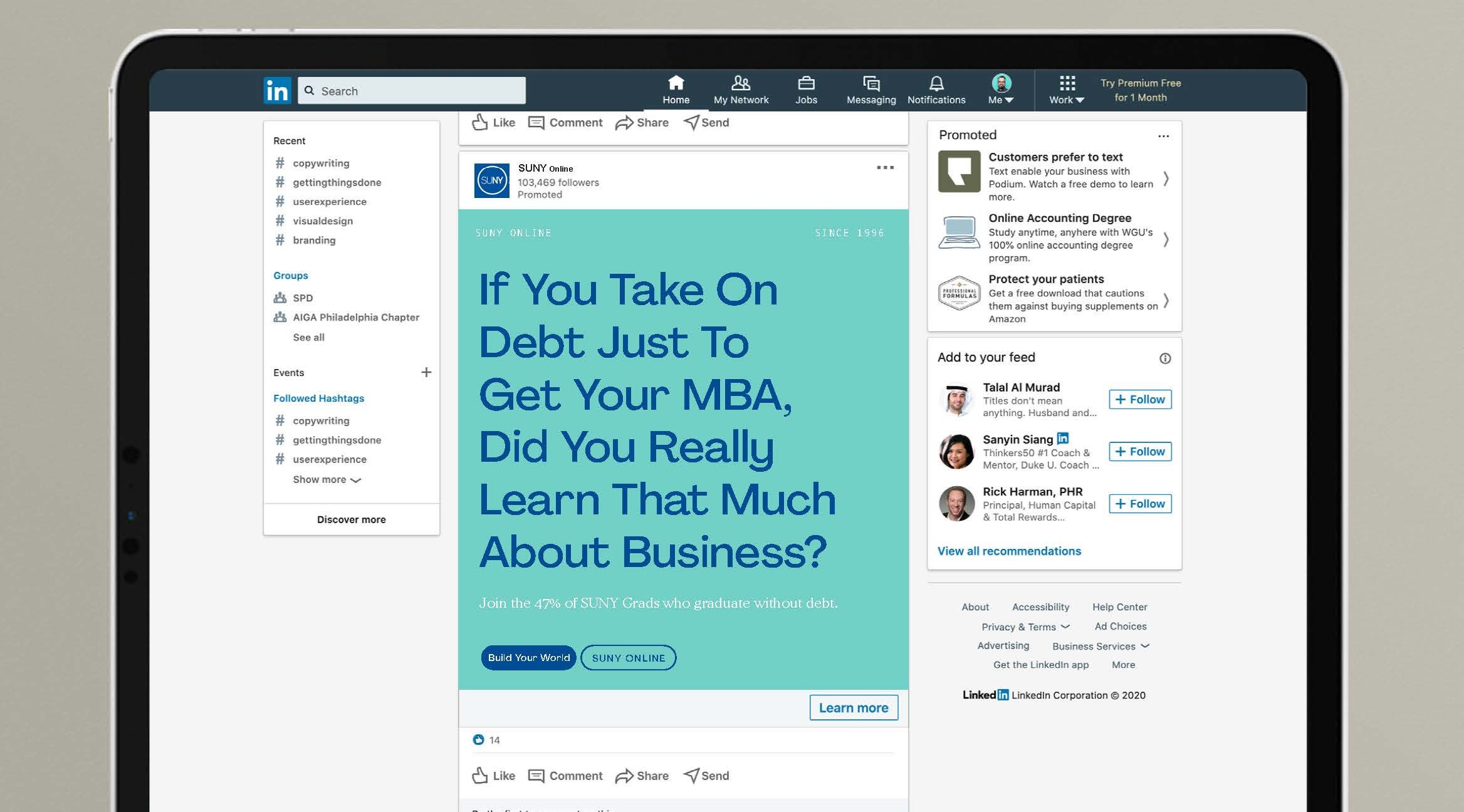Open the Groups section link
Viewport: 1464px width, 812px height.
tap(290, 276)
